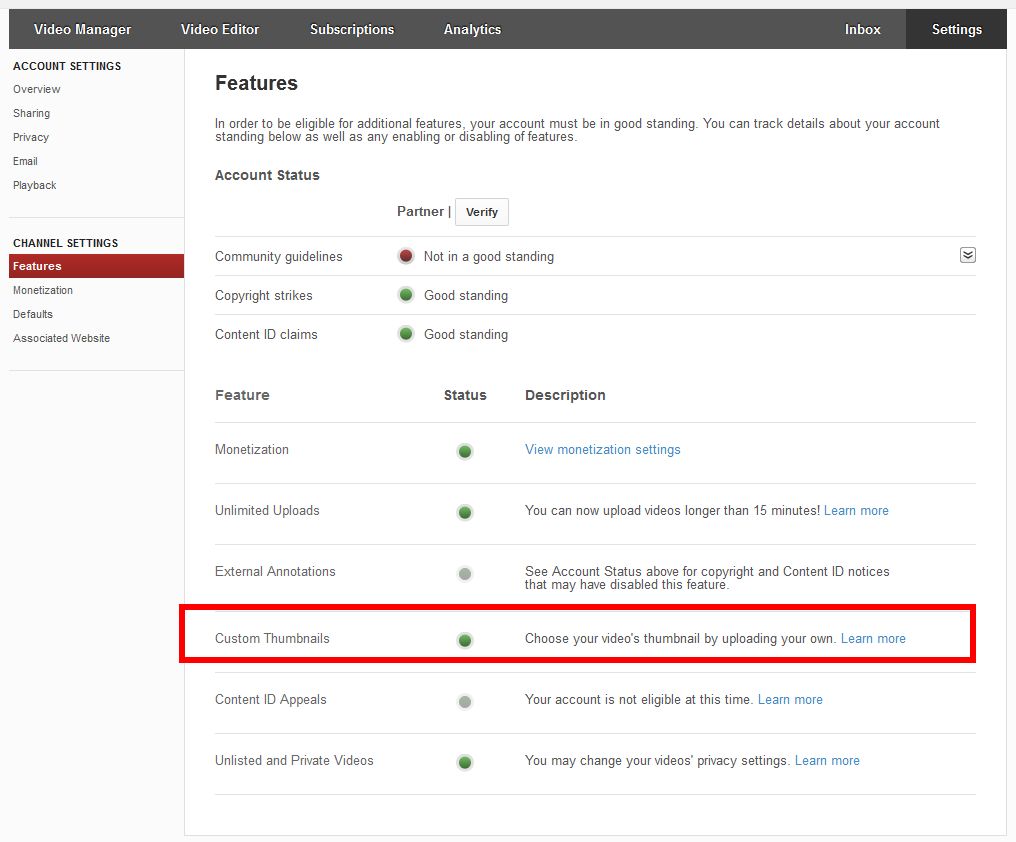Go to Sharing settings
This screenshot has width=1016, height=842.
click(x=31, y=113)
